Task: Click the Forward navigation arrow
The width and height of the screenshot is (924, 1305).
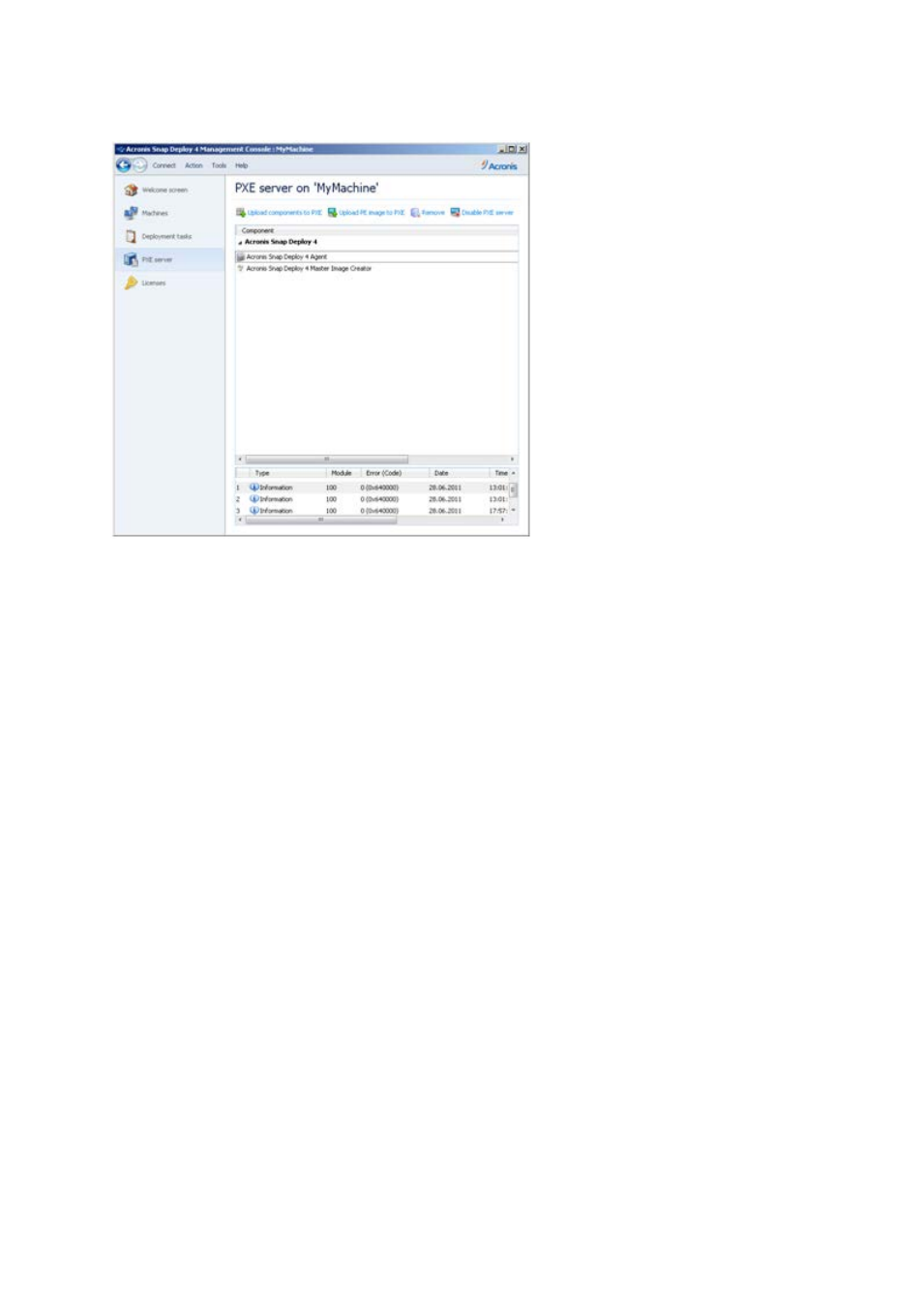Action: point(139,165)
